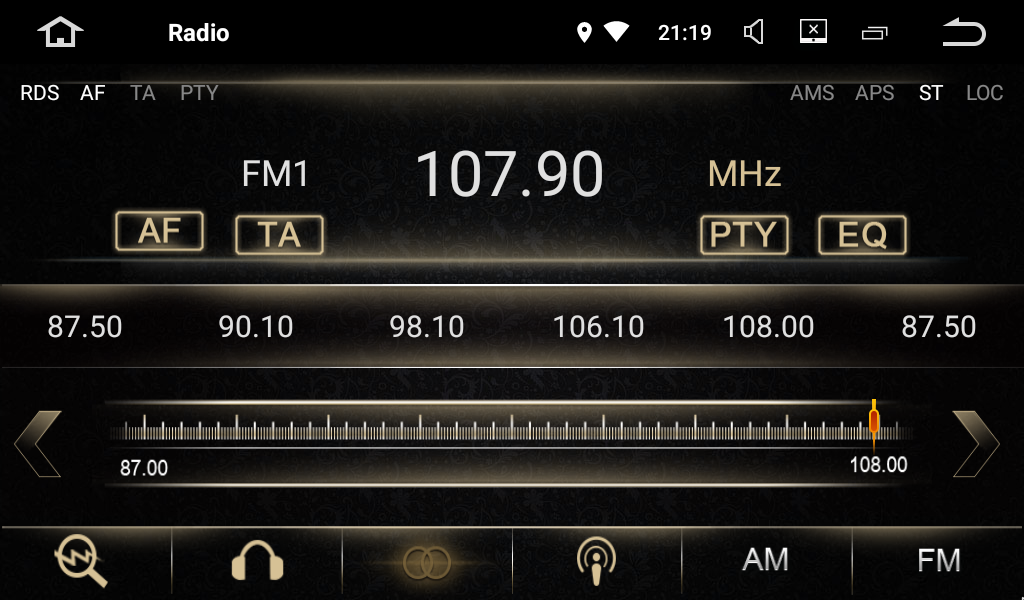Toggle the AF alternate frequency button
This screenshot has height=600, width=1024.
click(x=160, y=231)
